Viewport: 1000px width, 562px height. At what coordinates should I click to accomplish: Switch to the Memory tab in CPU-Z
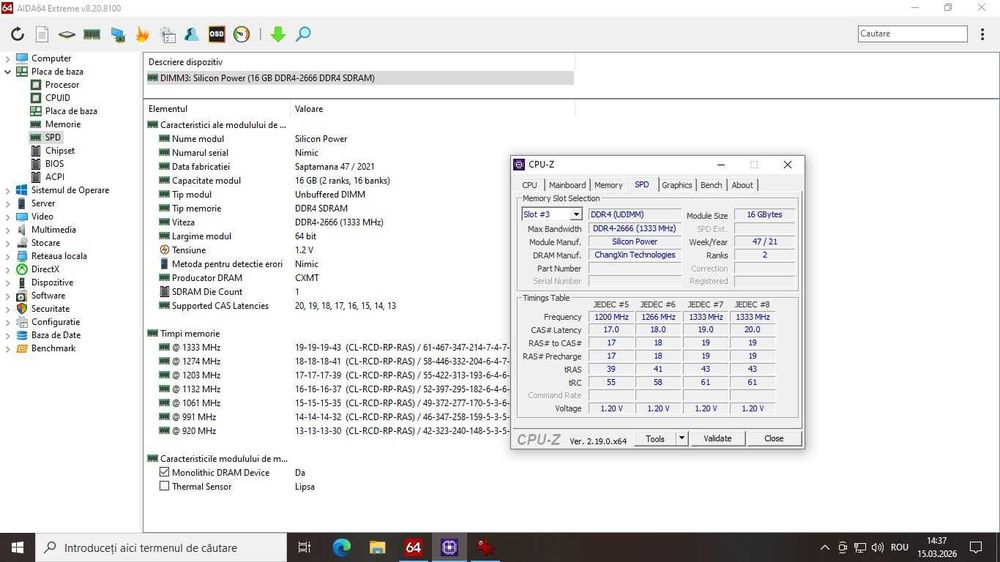pyautogui.click(x=608, y=185)
